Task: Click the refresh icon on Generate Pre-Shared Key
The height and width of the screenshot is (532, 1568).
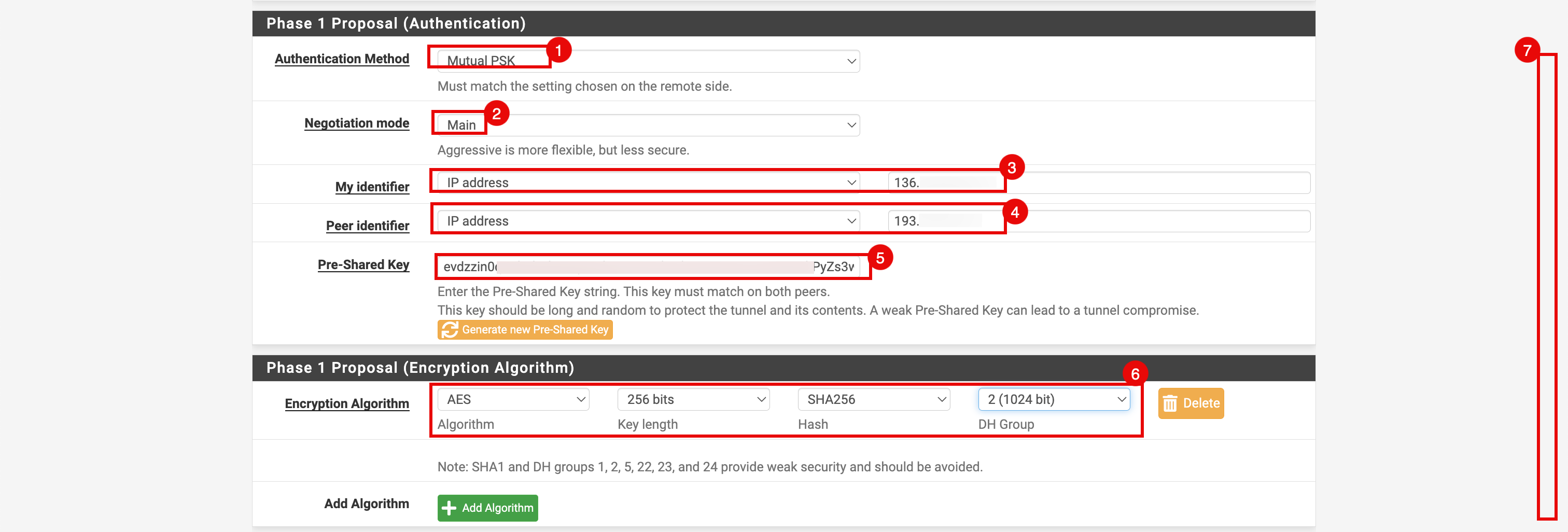Action: (x=449, y=330)
